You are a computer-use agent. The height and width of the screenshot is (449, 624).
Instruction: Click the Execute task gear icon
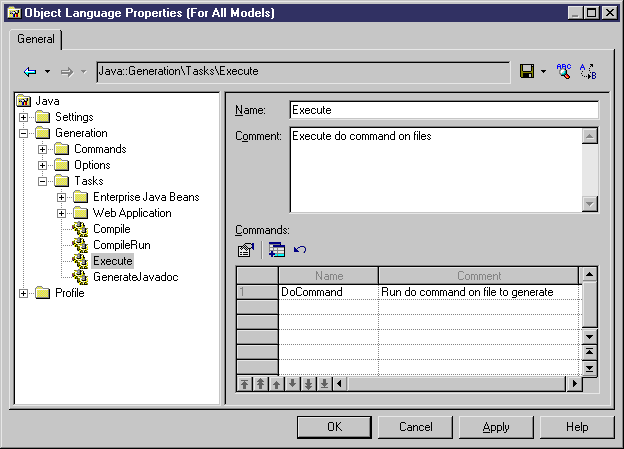[x=80, y=261]
